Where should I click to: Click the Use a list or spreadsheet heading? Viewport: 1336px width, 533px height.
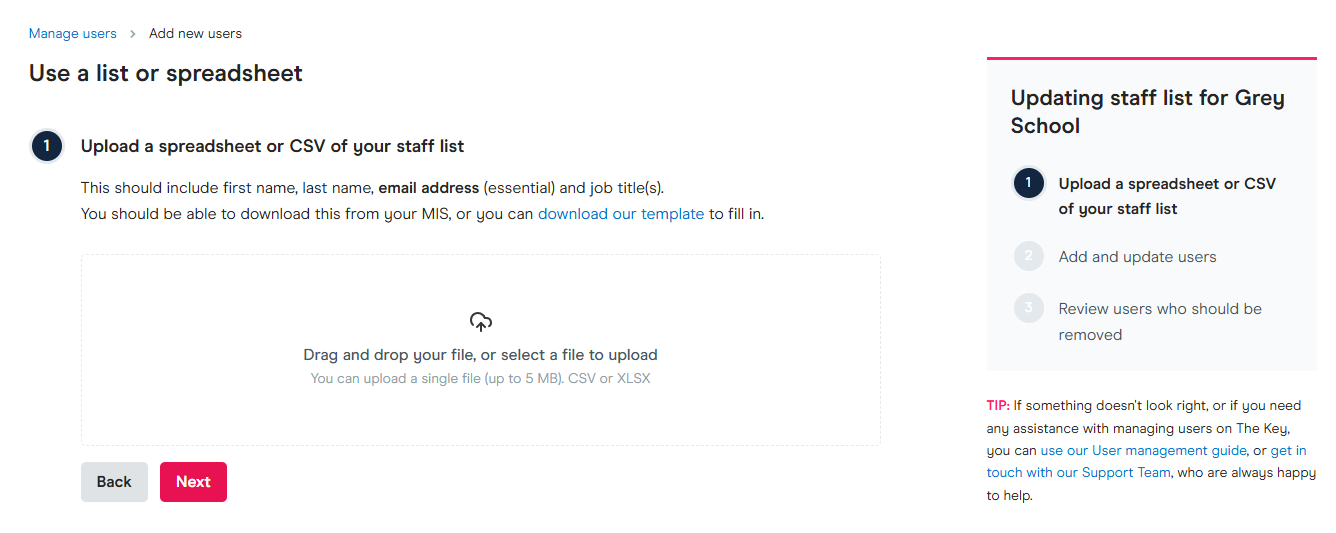pyautogui.click(x=166, y=73)
